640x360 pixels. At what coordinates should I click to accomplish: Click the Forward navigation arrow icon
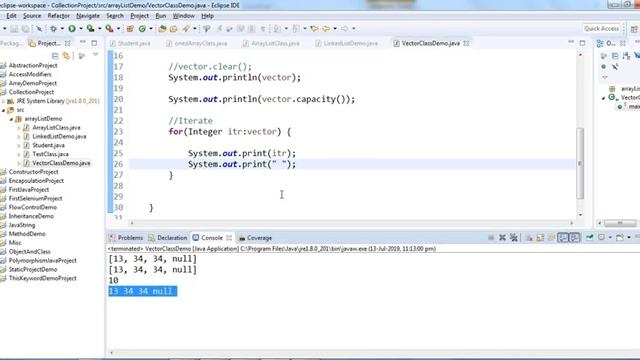point(345,29)
